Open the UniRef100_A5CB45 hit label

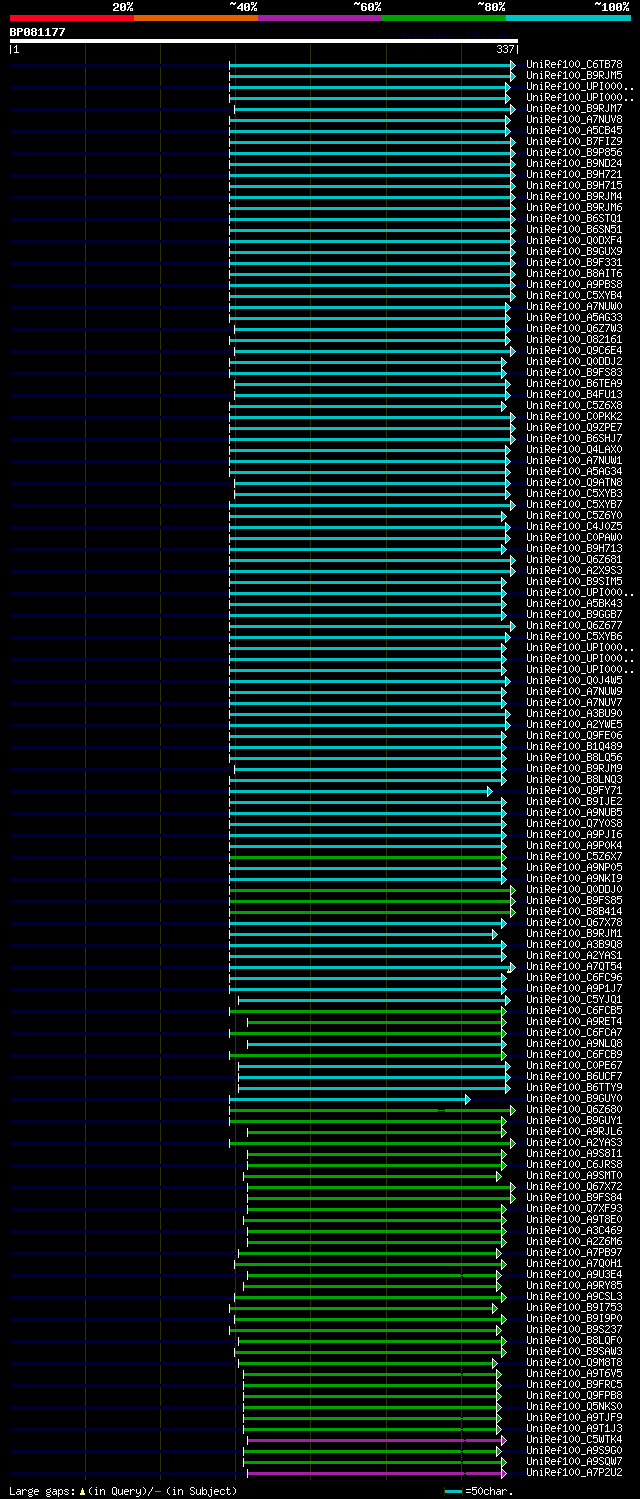(x=574, y=130)
